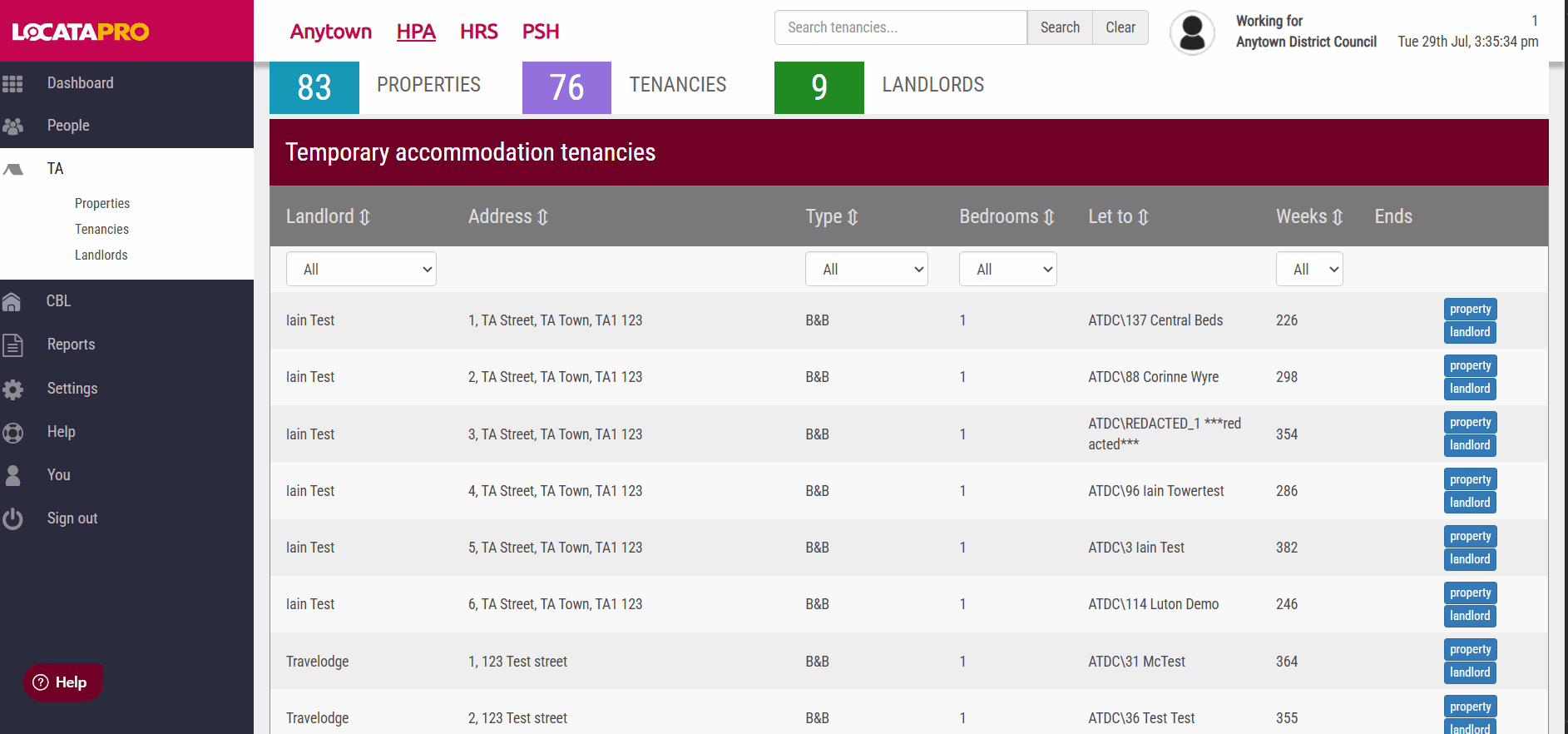Go to Anytown home link
The image size is (1568, 734).
pyautogui.click(x=331, y=32)
